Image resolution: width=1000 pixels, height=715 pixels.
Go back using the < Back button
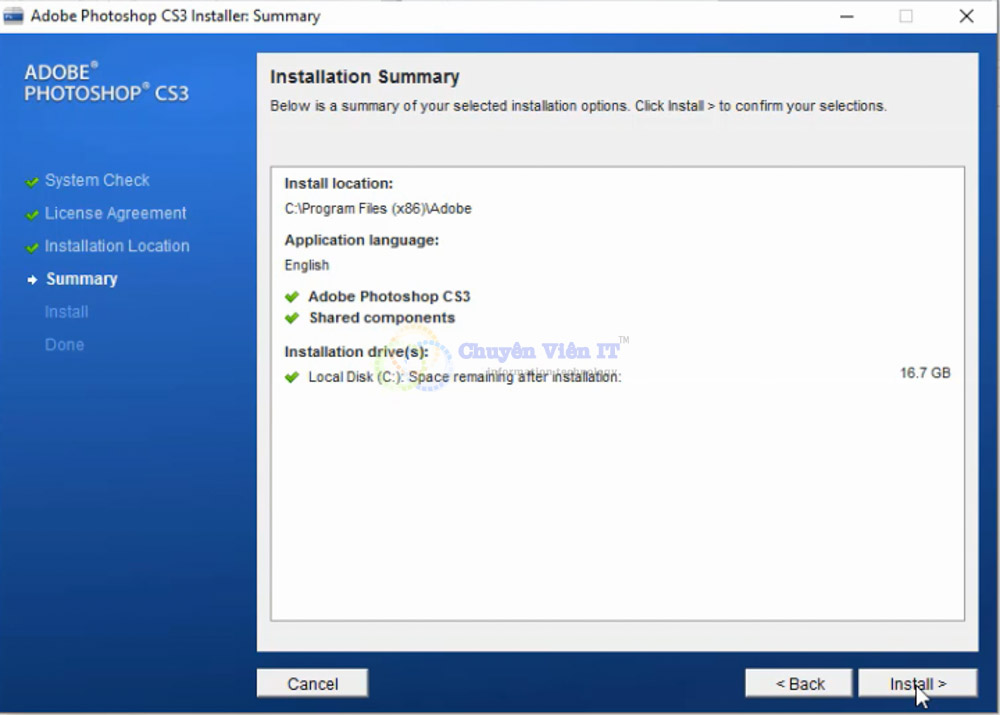[798, 683]
